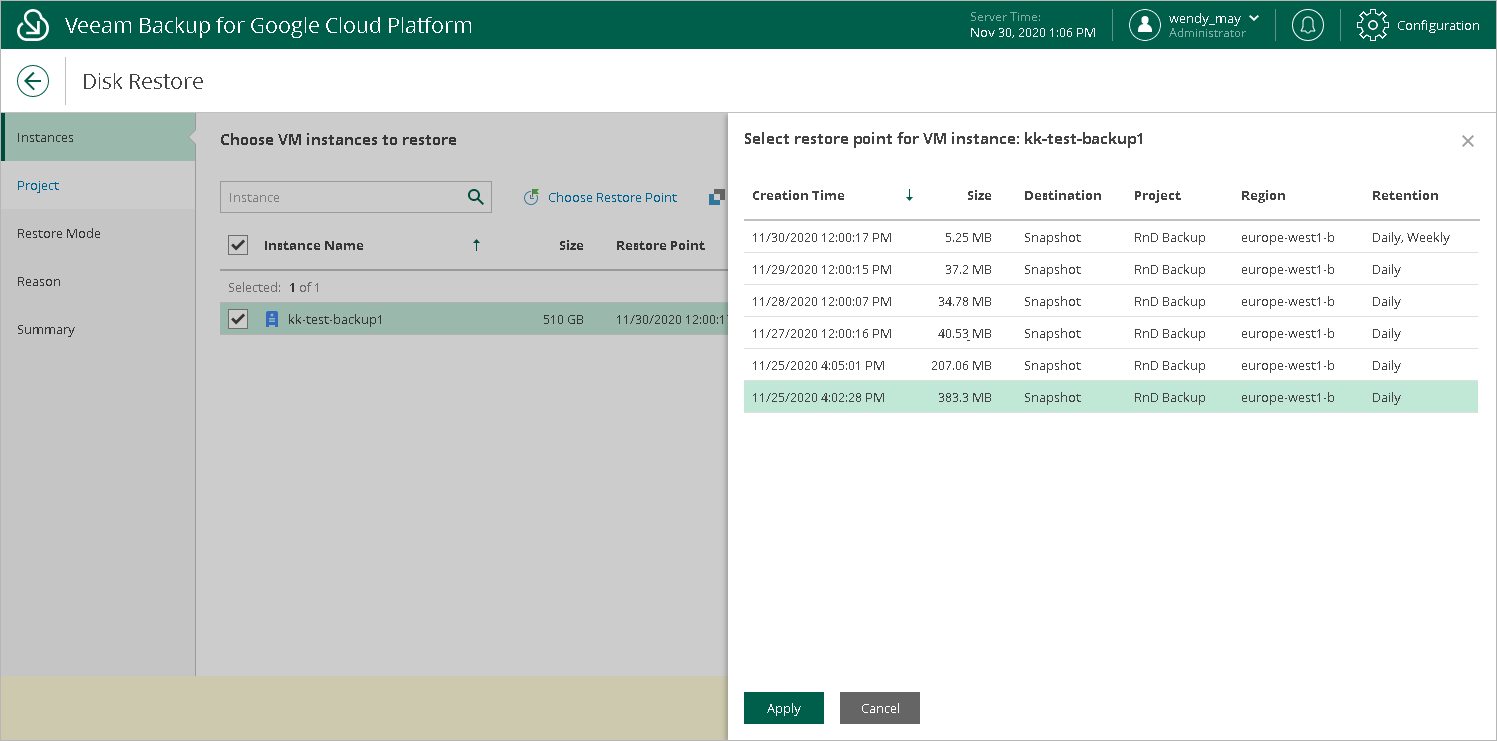Click the Disk Restore page title

click(x=143, y=81)
